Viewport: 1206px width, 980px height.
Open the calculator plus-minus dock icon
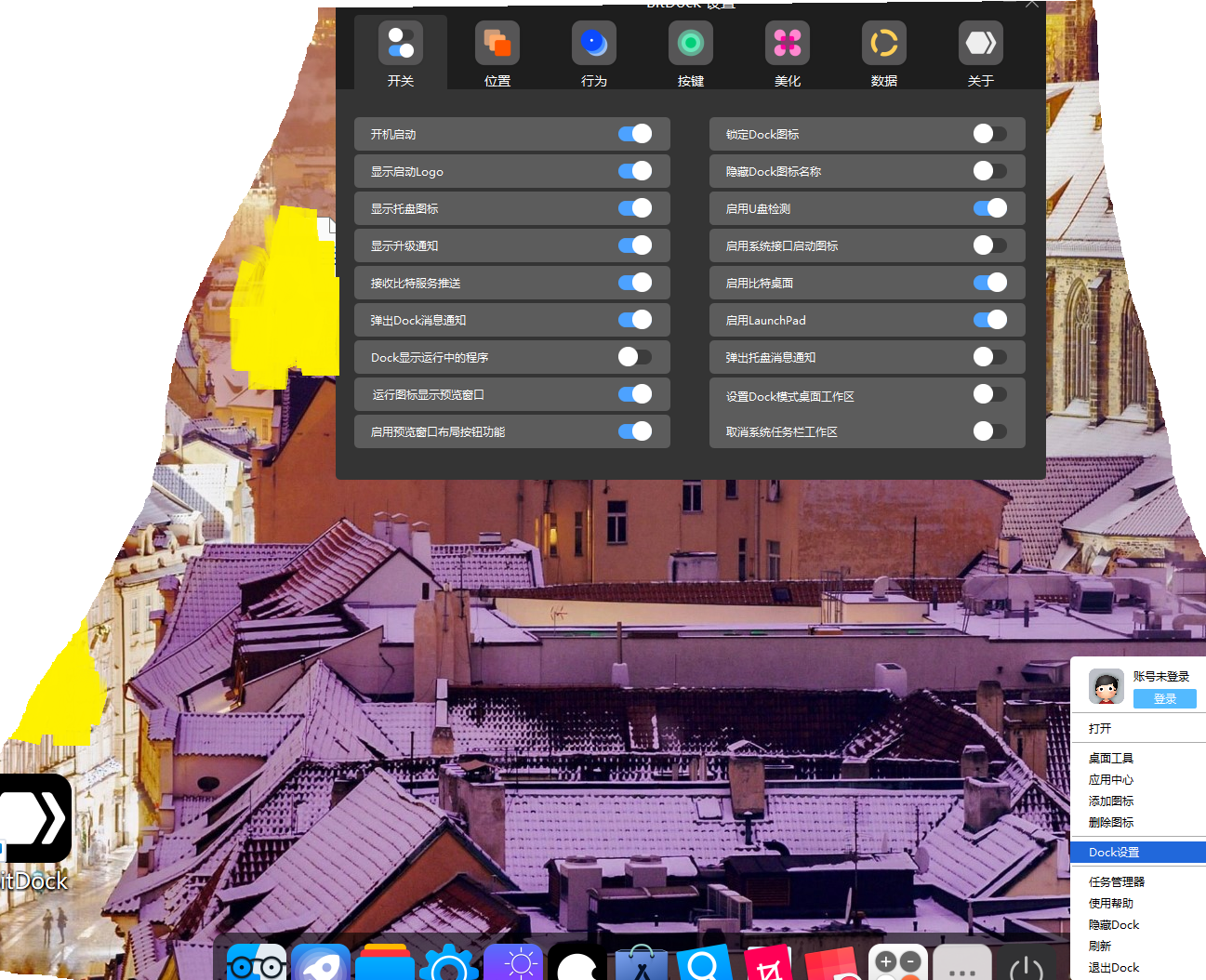click(898, 963)
